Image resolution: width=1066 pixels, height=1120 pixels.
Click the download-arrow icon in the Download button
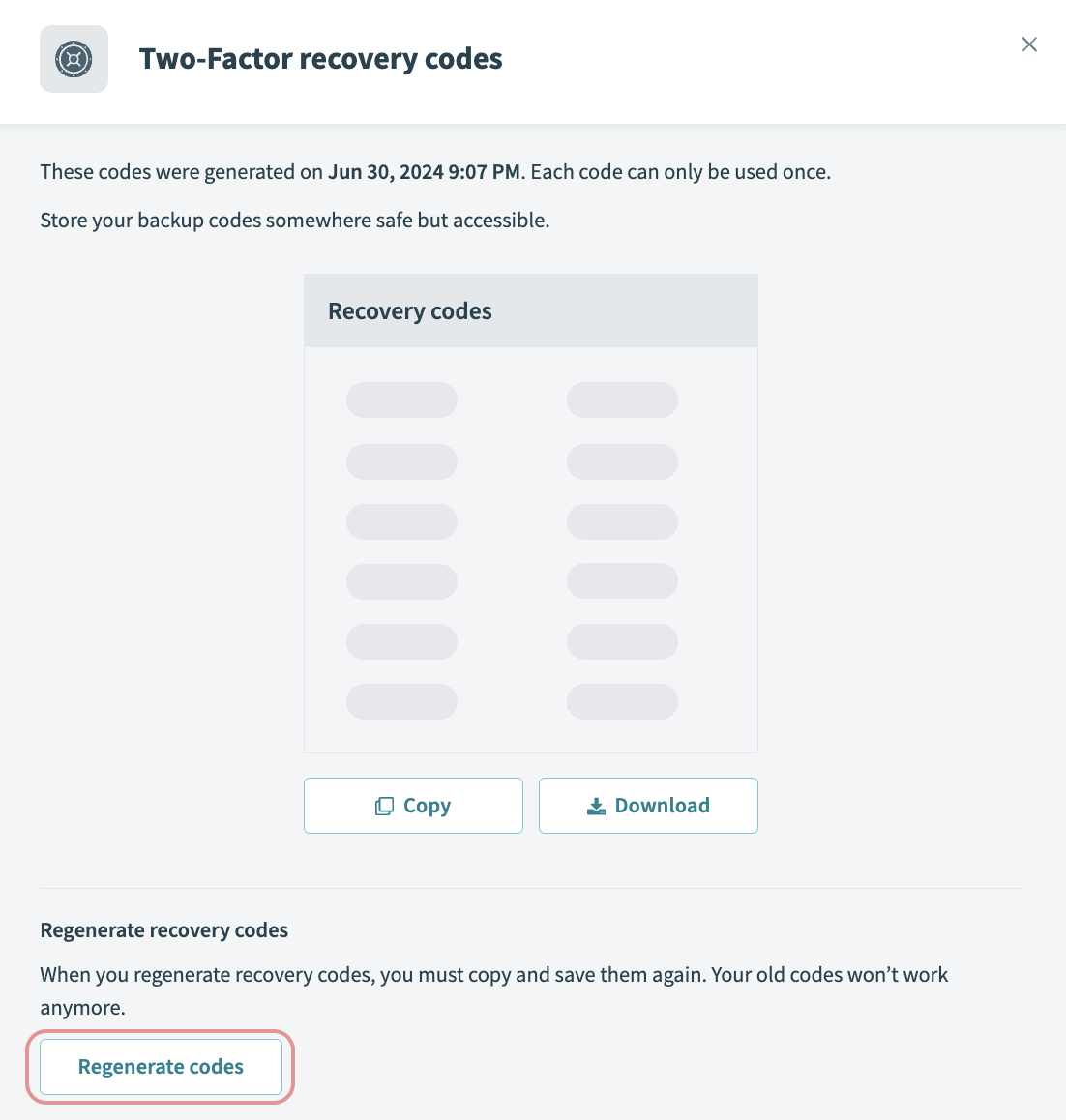click(597, 805)
